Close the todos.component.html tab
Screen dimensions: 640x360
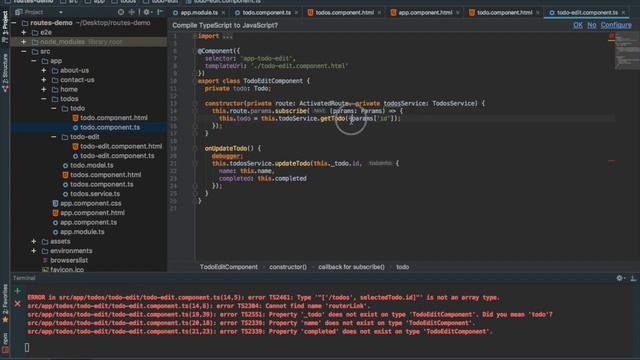click(x=379, y=13)
